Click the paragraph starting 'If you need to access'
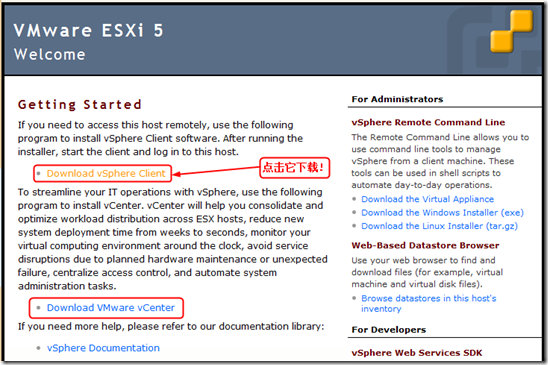Screen dimensions: 548x365 (x=160, y=138)
